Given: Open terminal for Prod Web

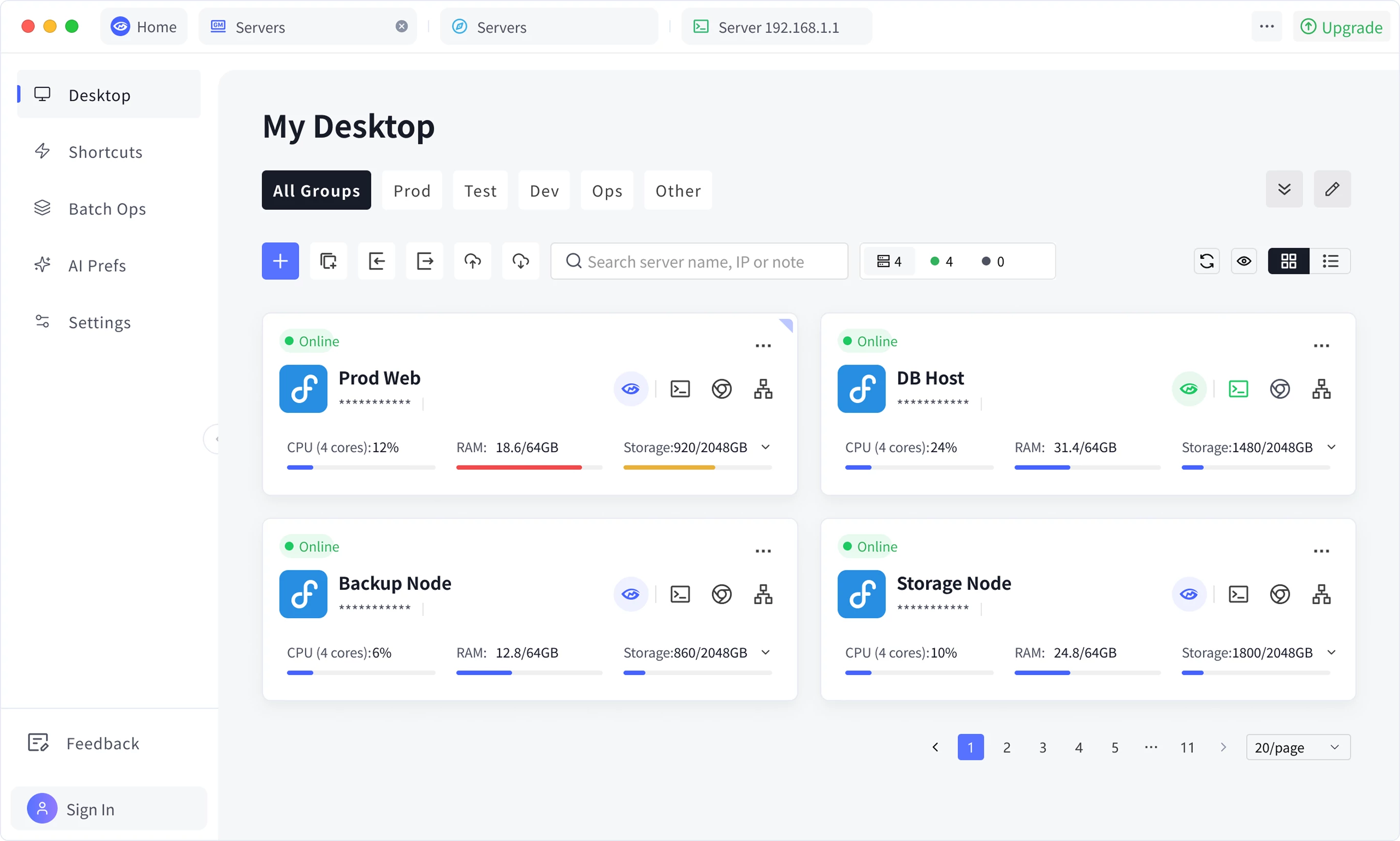Looking at the screenshot, I should [x=680, y=389].
